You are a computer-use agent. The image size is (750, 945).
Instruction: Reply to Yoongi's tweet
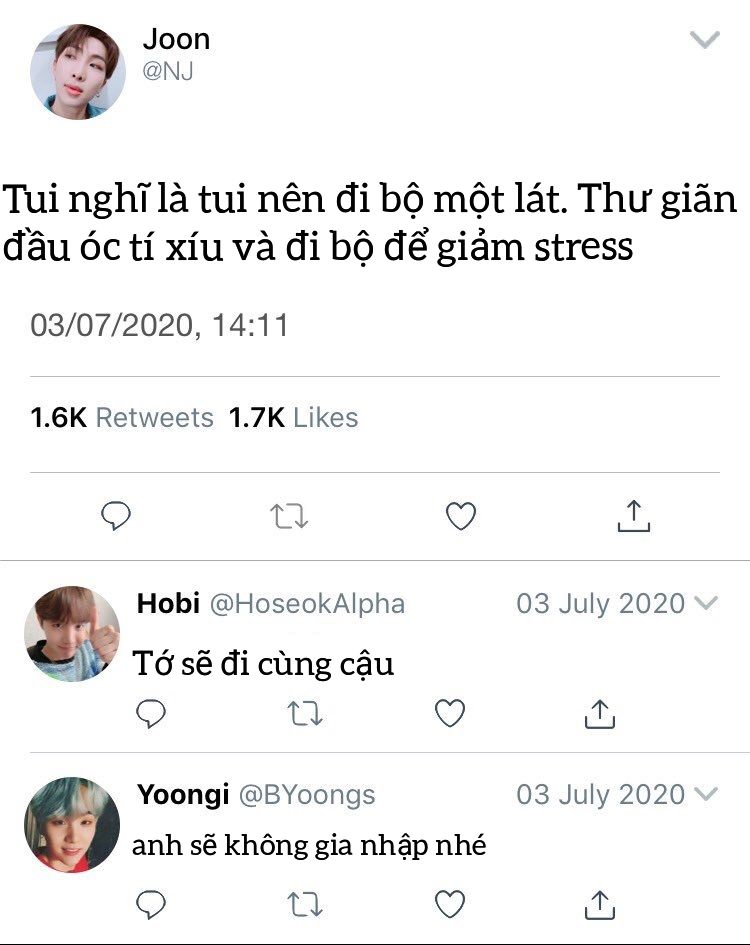coord(151,904)
